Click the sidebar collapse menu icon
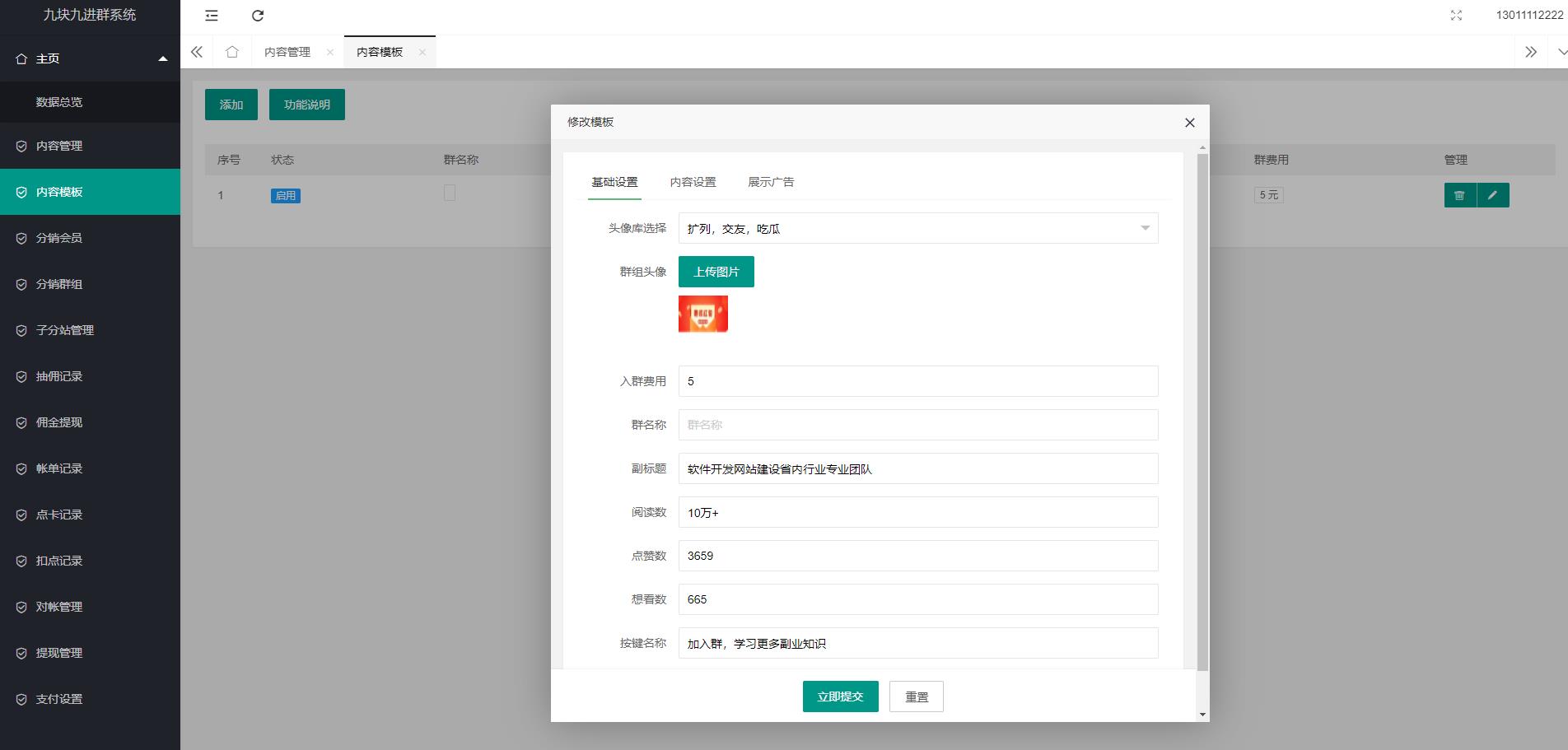This screenshot has height=750, width=1568. point(212,16)
